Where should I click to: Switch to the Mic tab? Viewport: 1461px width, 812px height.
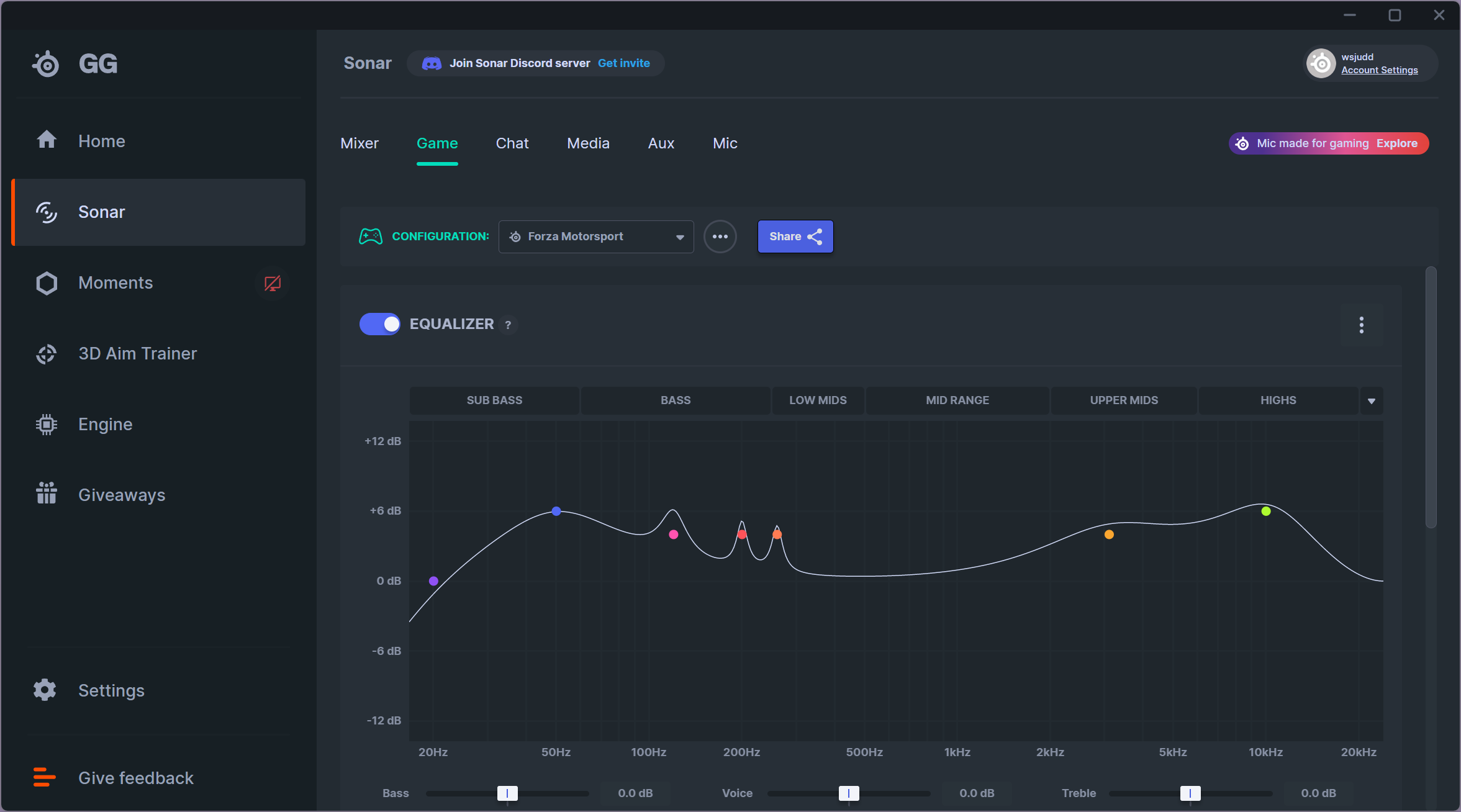pyautogui.click(x=725, y=143)
